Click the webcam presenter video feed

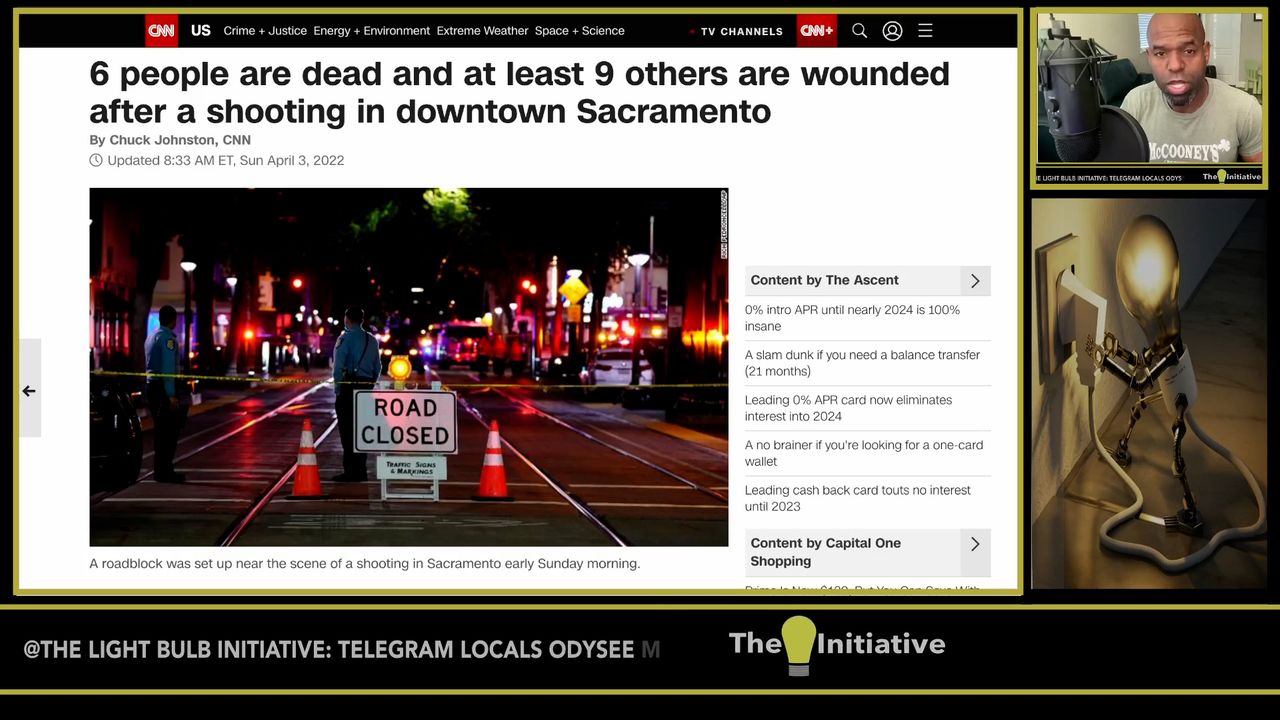coord(1149,98)
